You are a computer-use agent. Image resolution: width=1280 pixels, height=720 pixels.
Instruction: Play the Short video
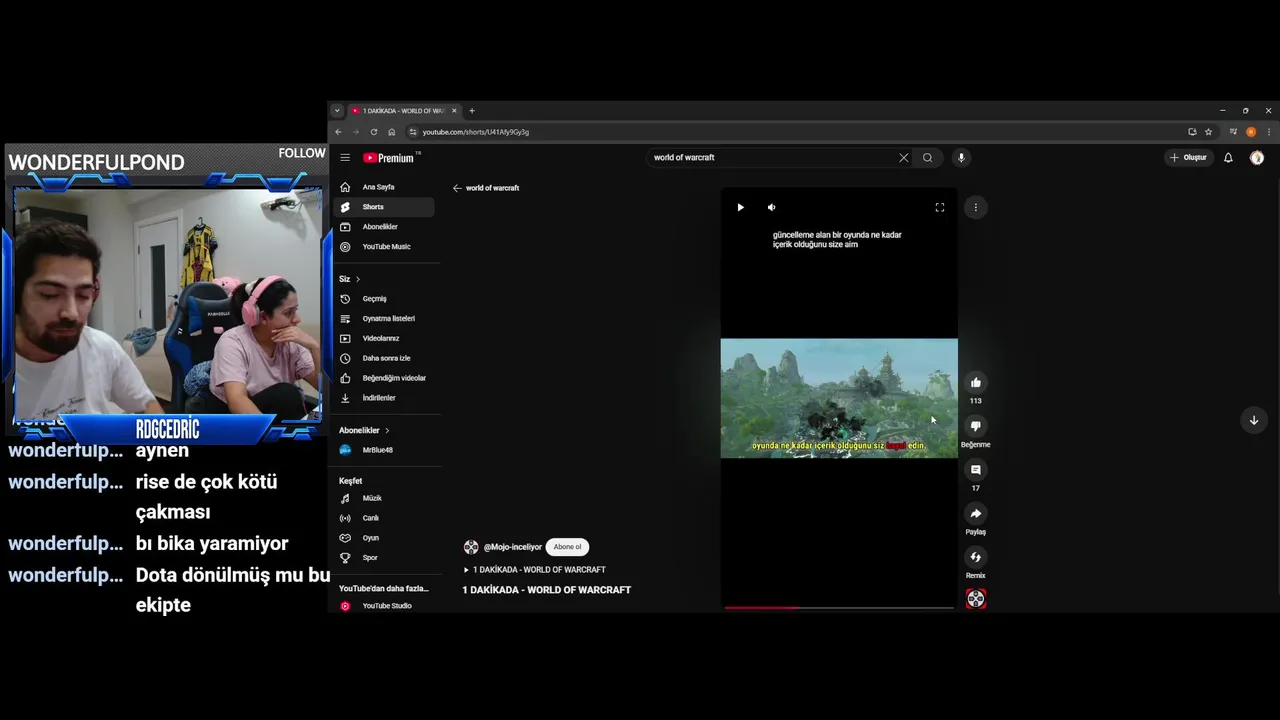[740, 207]
